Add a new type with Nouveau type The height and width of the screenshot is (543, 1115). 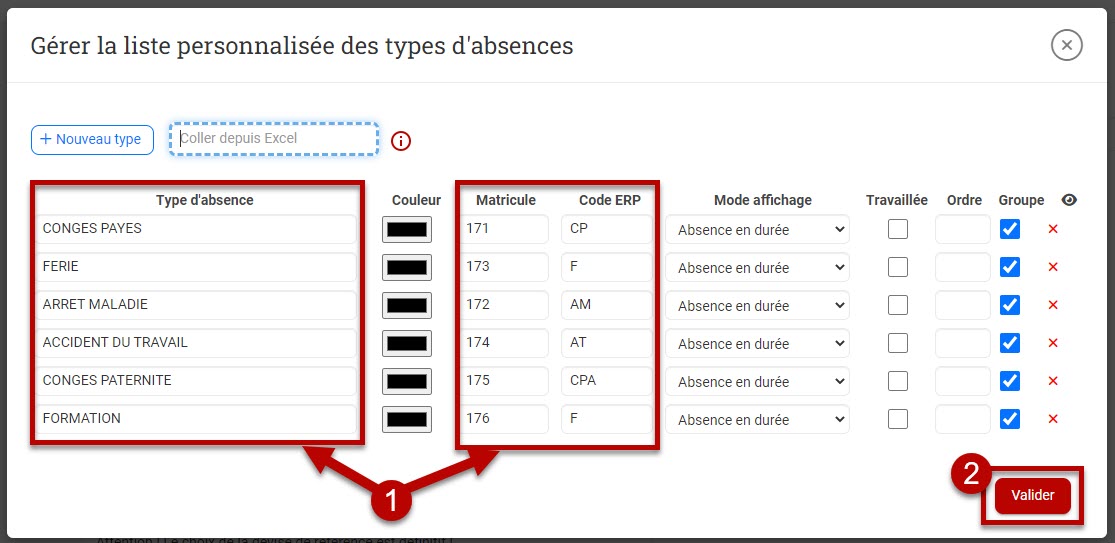92,140
